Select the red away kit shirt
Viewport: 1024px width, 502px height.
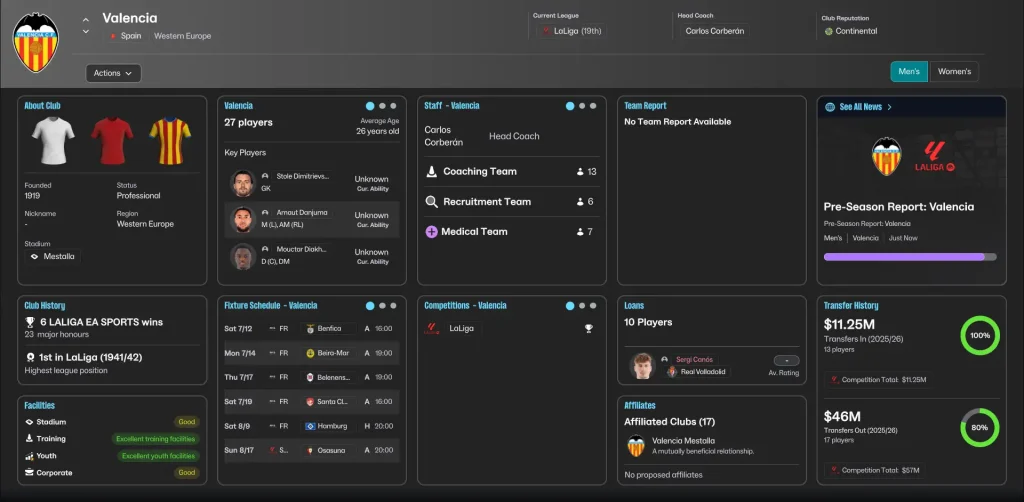[x=112, y=141]
